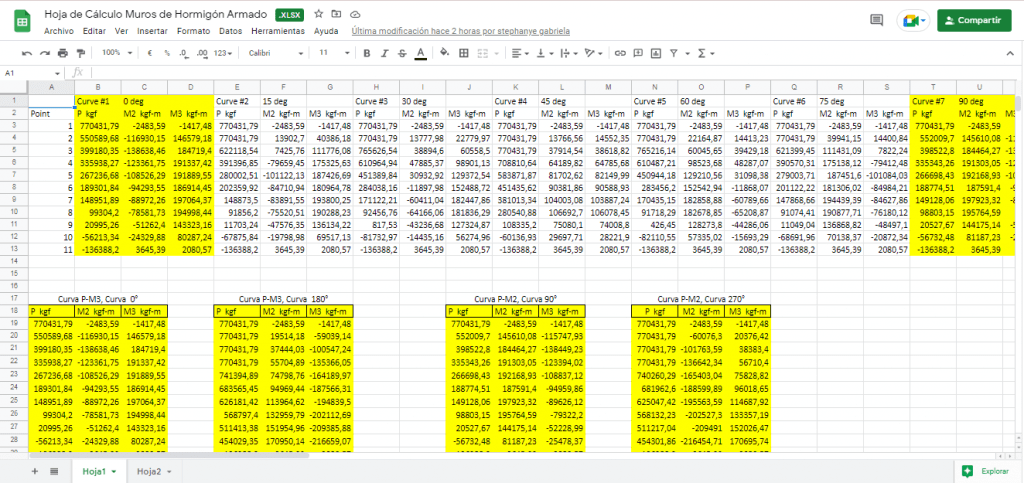
Task: Open the Formato menu
Action: tap(193, 31)
